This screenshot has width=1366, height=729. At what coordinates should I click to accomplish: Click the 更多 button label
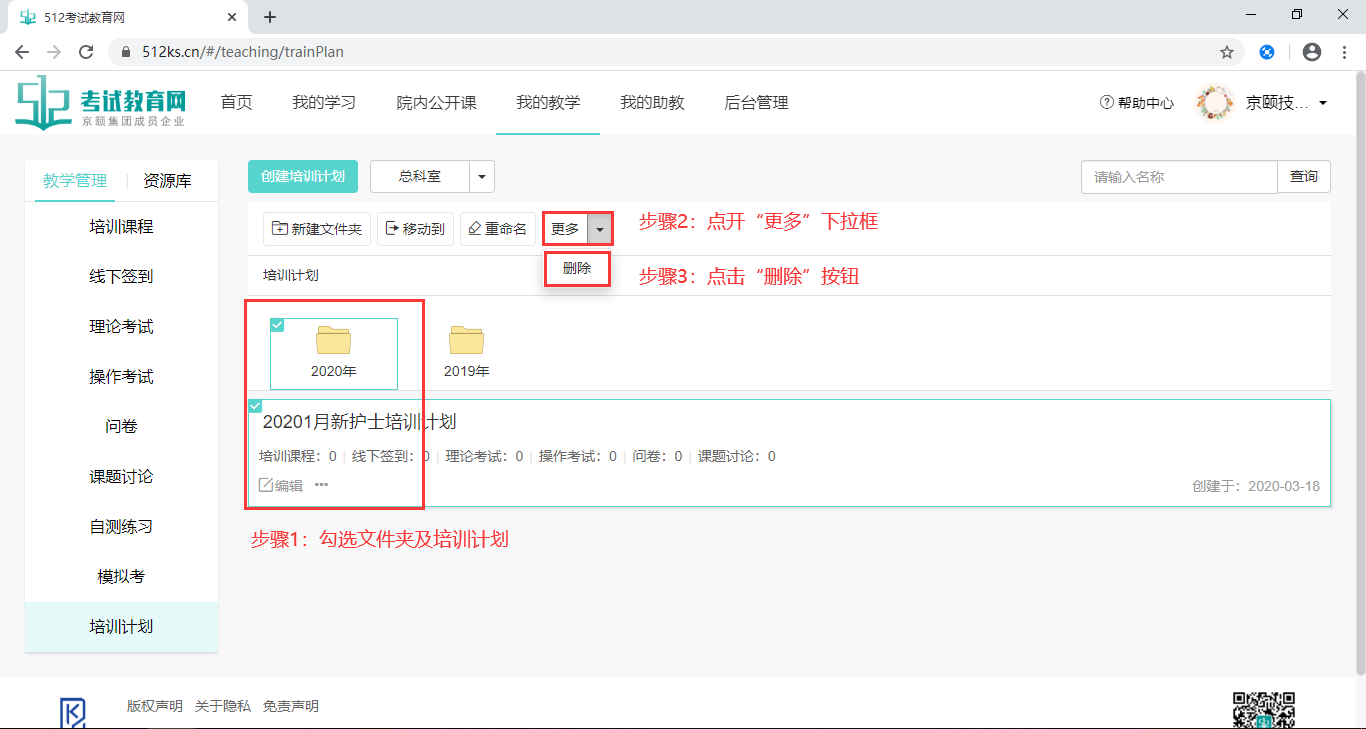click(565, 229)
